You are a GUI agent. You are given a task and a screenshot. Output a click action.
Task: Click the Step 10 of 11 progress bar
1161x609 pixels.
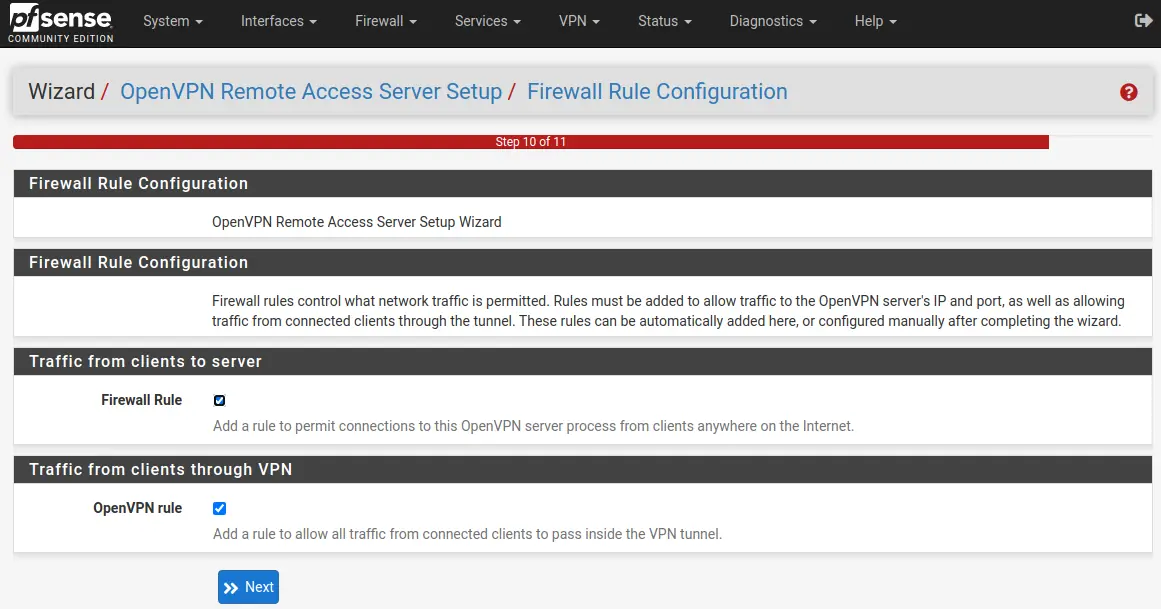[530, 142]
